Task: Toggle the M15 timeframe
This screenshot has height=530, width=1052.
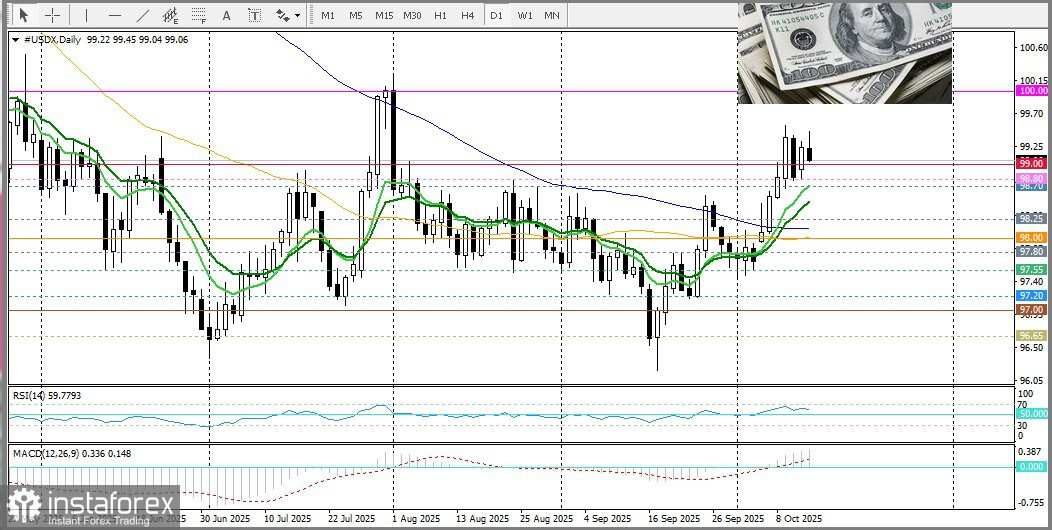Action: click(x=384, y=15)
